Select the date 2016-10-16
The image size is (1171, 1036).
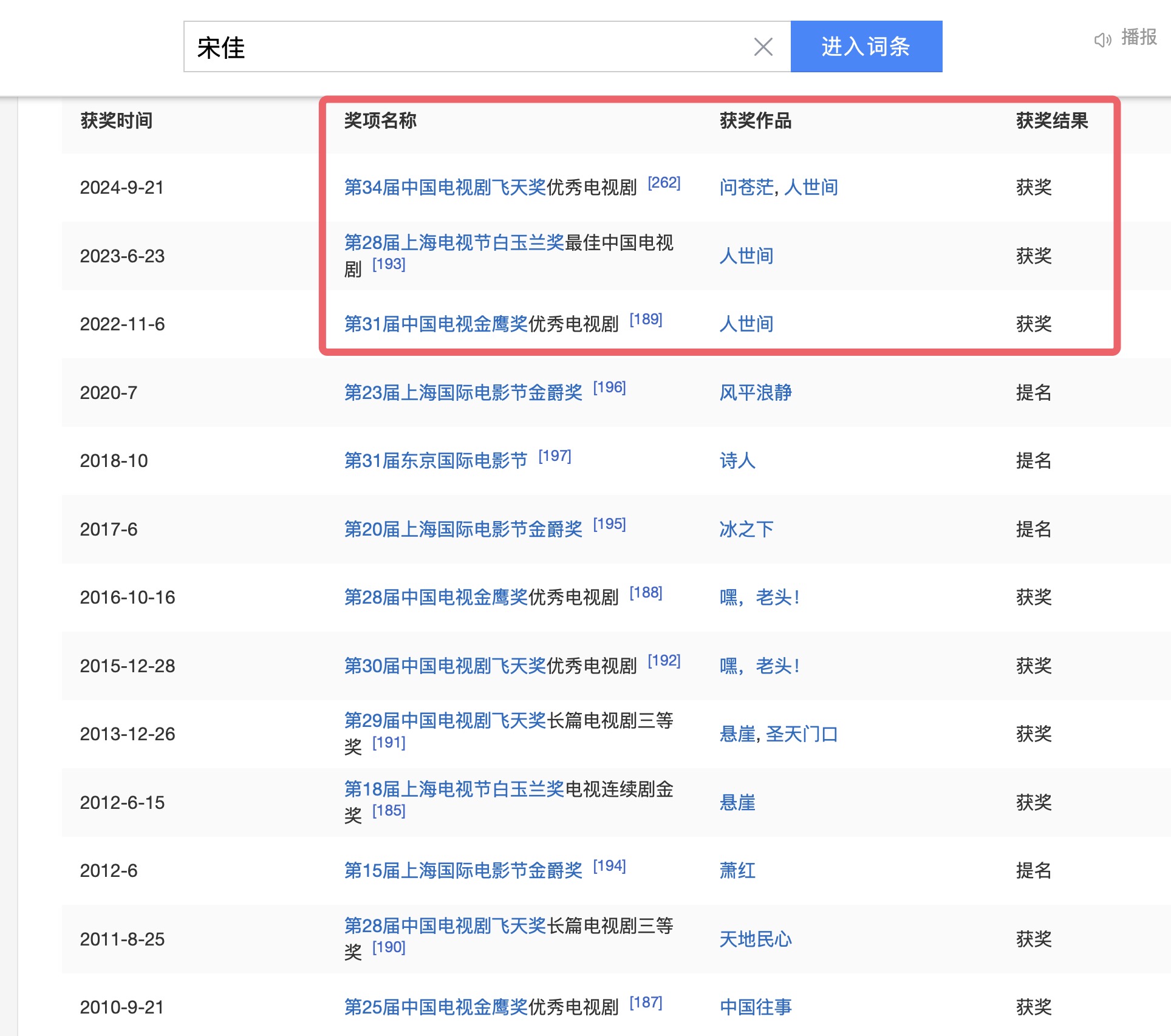pyautogui.click(x=128, y=598)
